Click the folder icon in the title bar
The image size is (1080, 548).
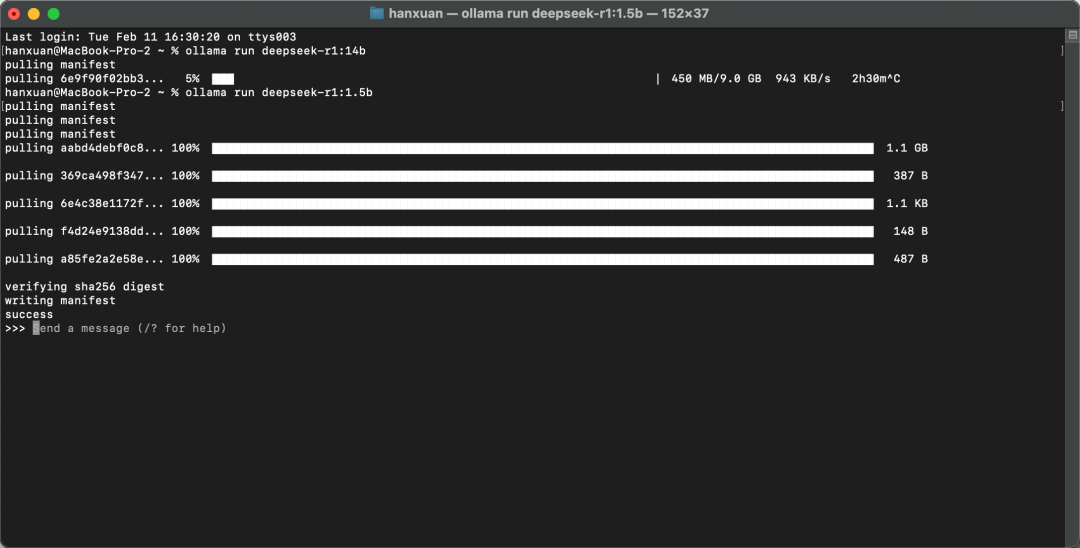click(x=376, y=13)
